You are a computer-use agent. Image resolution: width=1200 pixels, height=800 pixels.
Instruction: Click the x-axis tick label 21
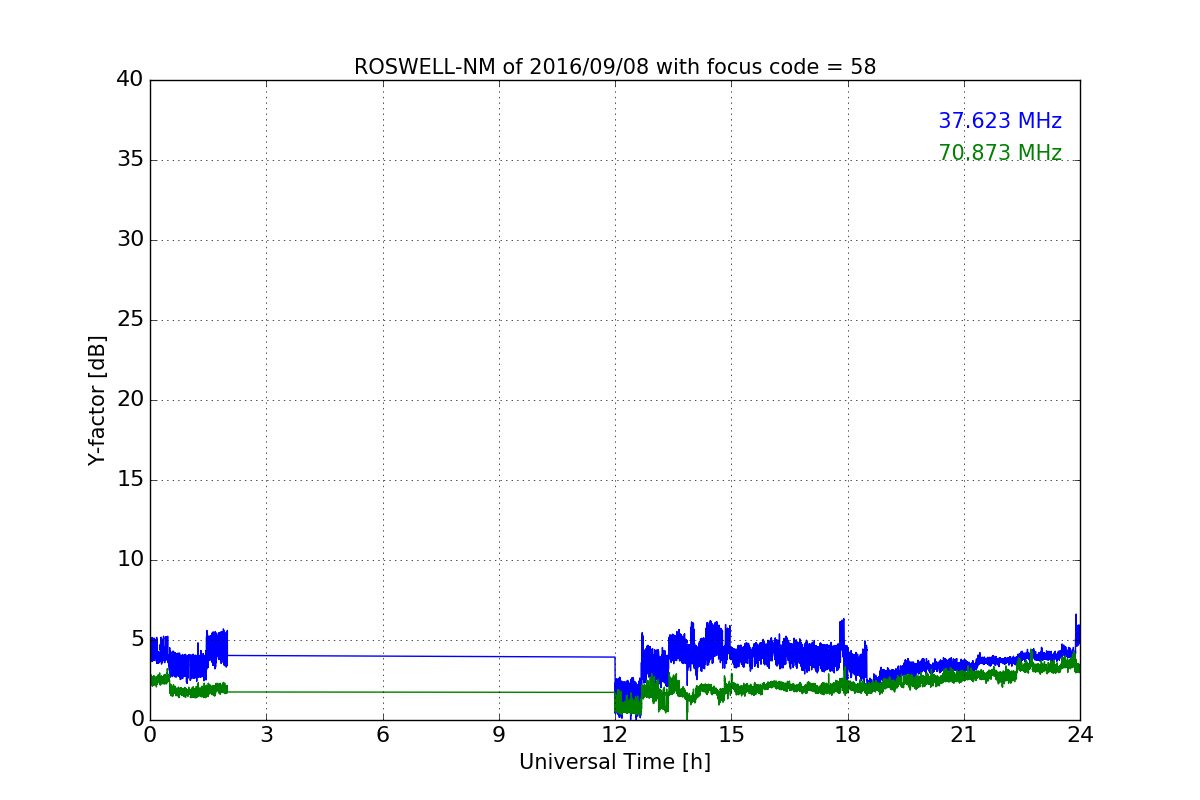click(964, 735)
